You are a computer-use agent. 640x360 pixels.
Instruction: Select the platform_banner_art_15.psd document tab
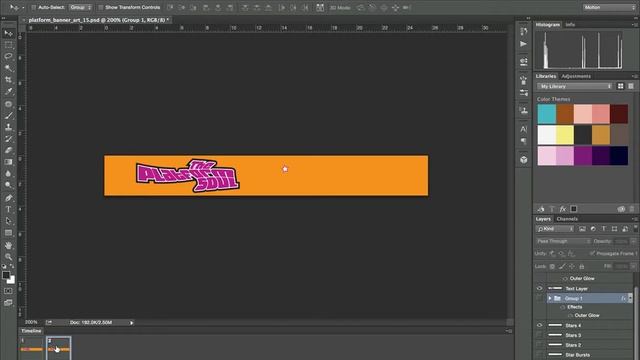click(x=98, y=20)
